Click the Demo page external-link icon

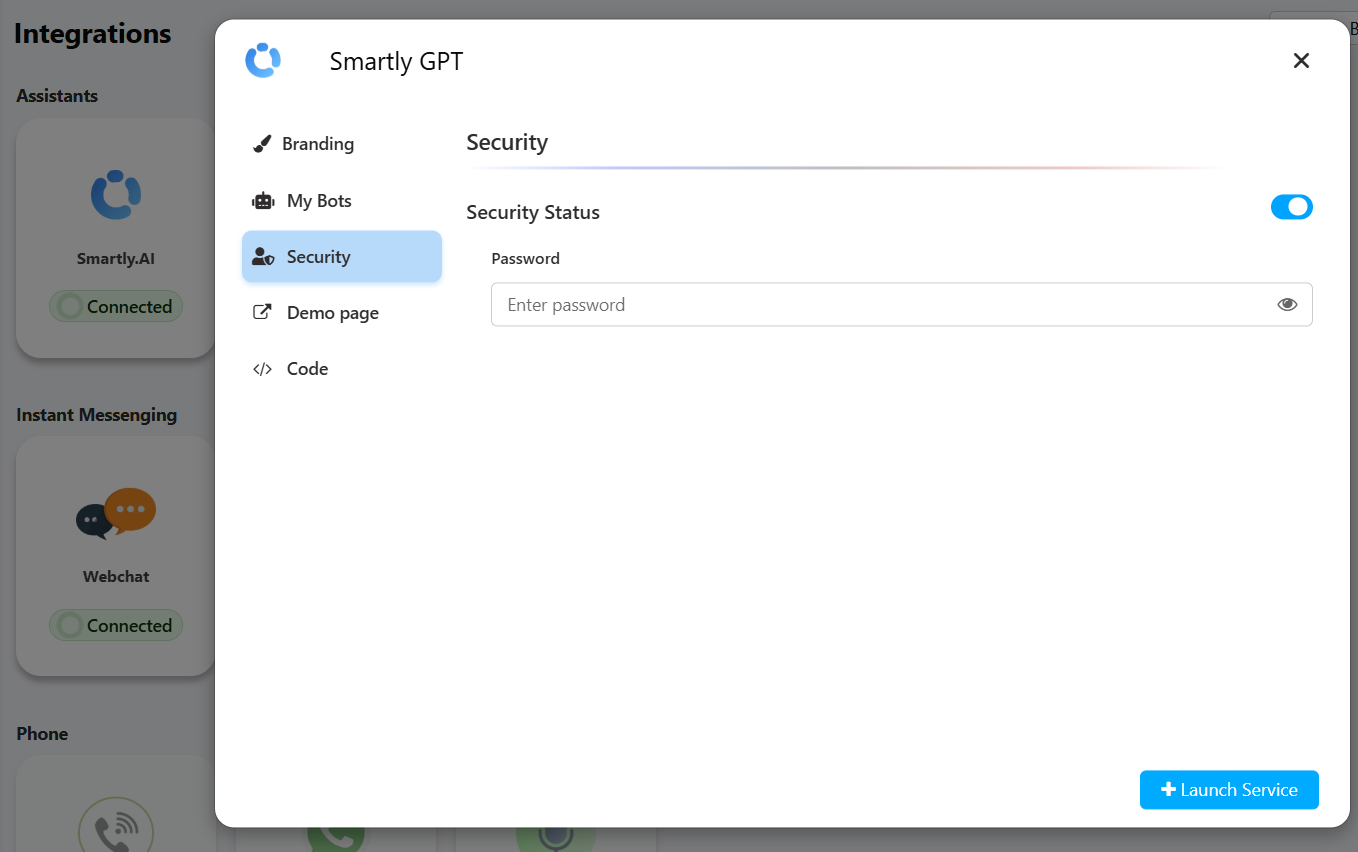pyautogui.click(x=262, y=312)
